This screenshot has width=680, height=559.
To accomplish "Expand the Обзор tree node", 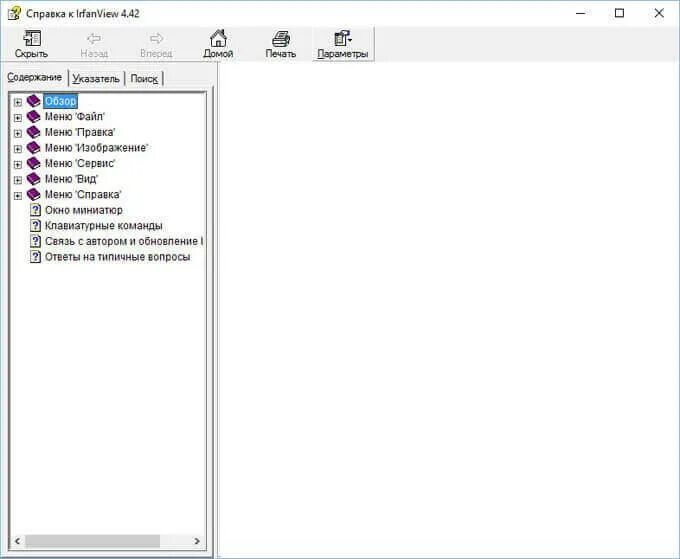I will (17, 102).
